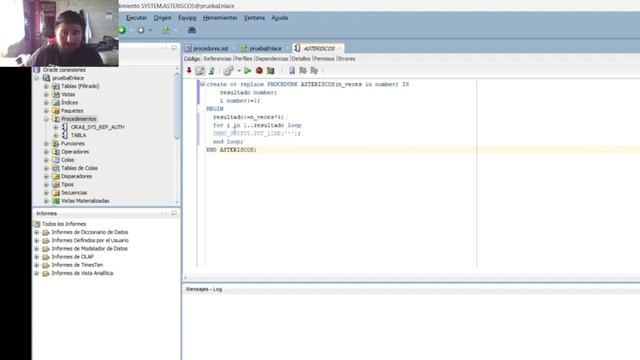
Task: Expand Informes Definidos por el Usuario
Action: [36, 240]
